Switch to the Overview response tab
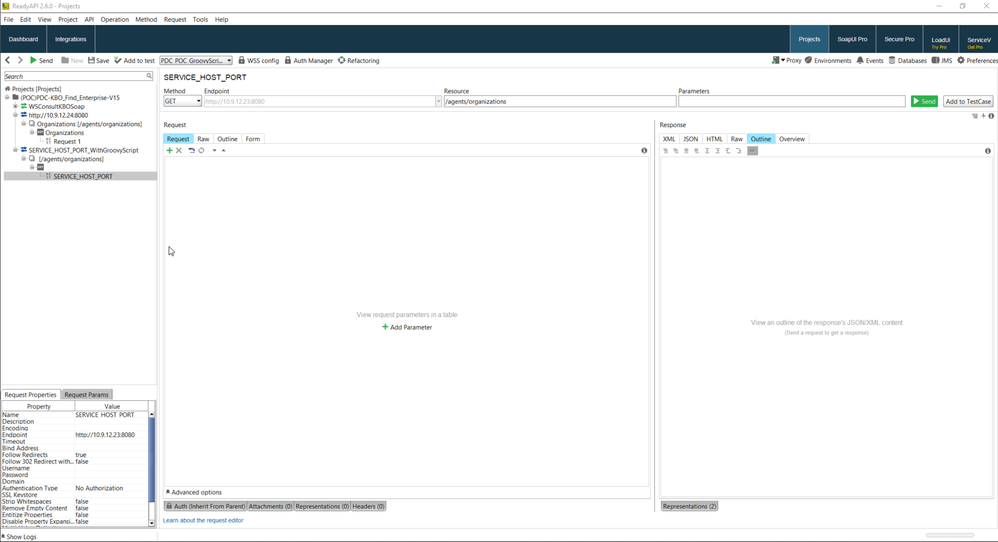Image resolution: width=998 pixels, height=542 pixels. click(792, 139)
